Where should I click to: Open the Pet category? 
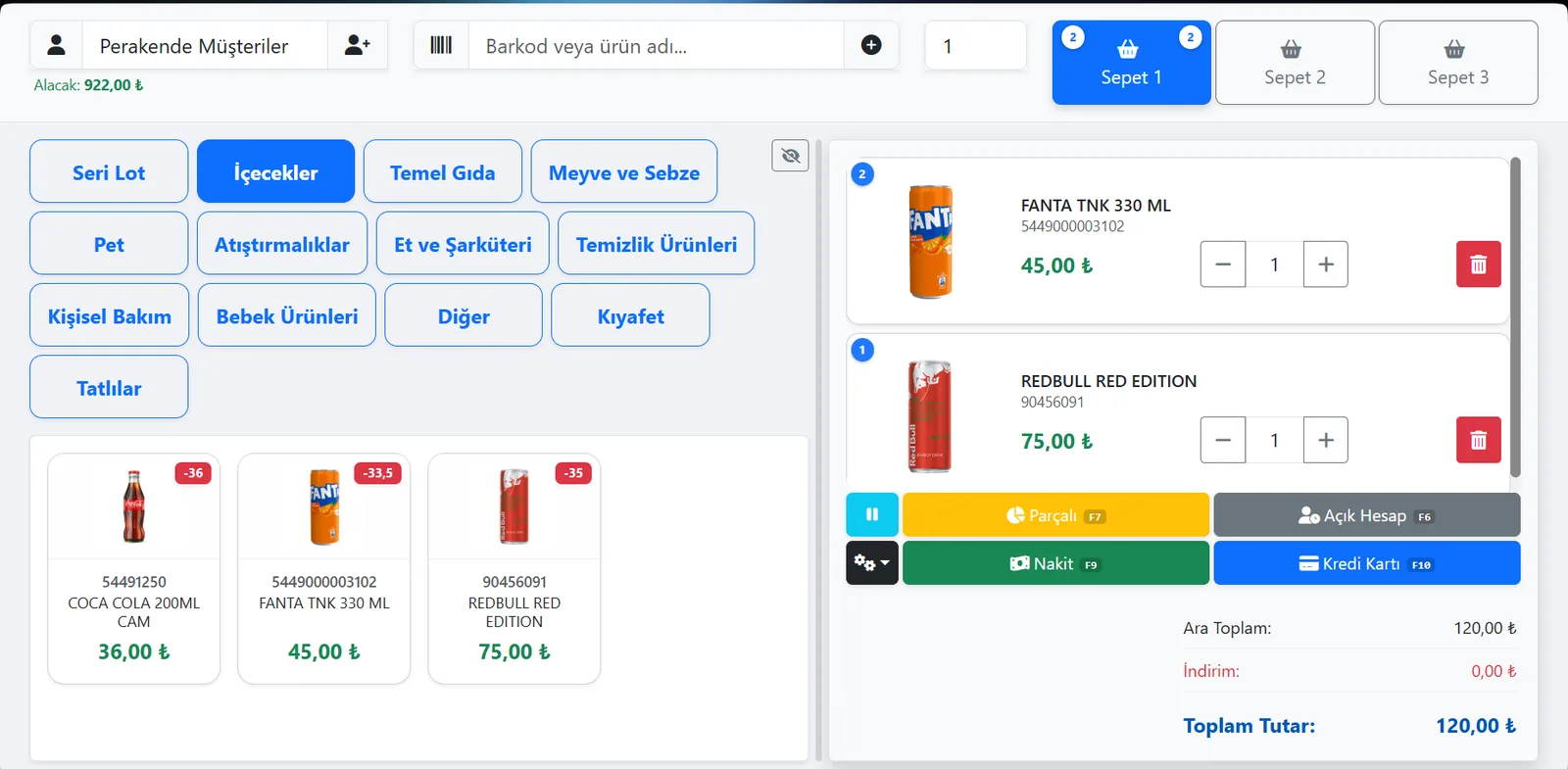point(109,243)
